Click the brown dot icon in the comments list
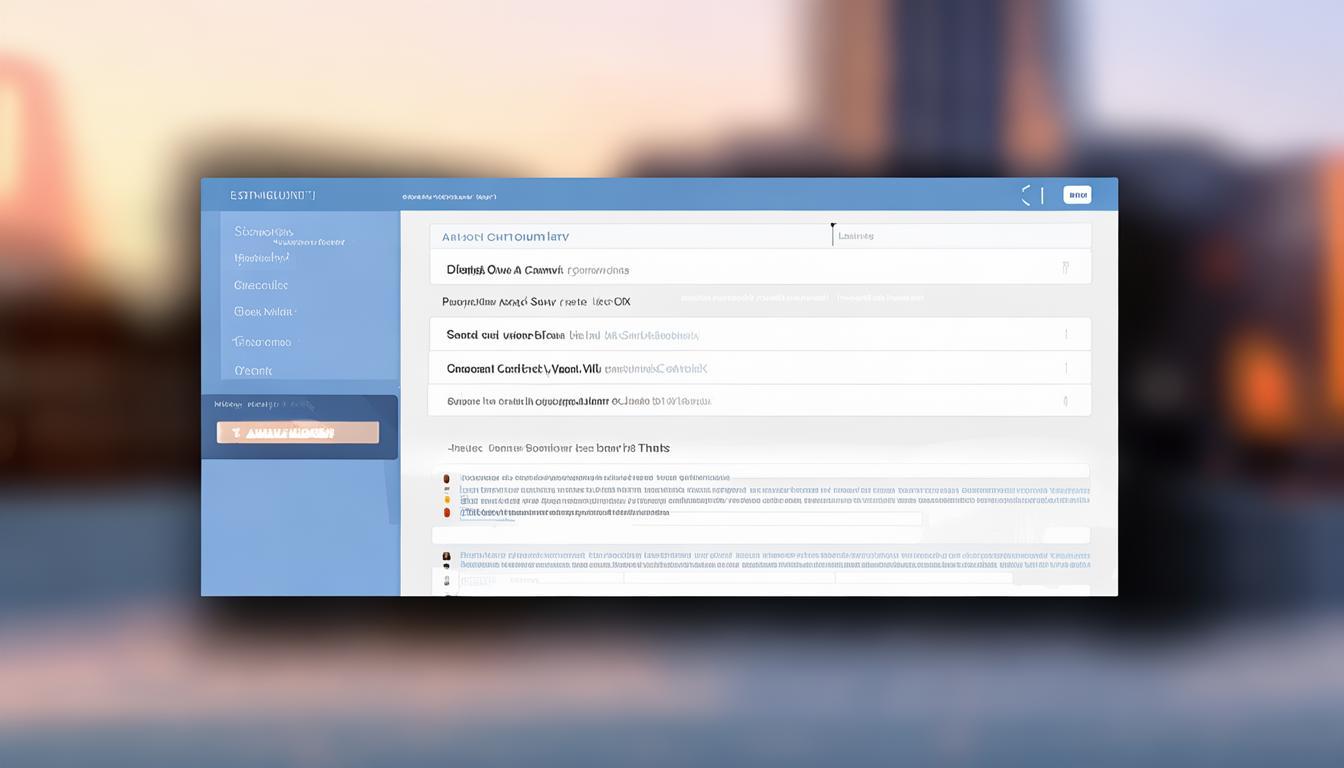This screenshot has height=768, width=1344. [x=446, y=479]
